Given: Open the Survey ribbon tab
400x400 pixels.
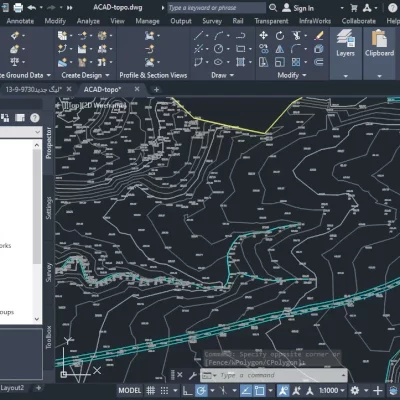Looking at the screenshot, I should click(212, 21).
